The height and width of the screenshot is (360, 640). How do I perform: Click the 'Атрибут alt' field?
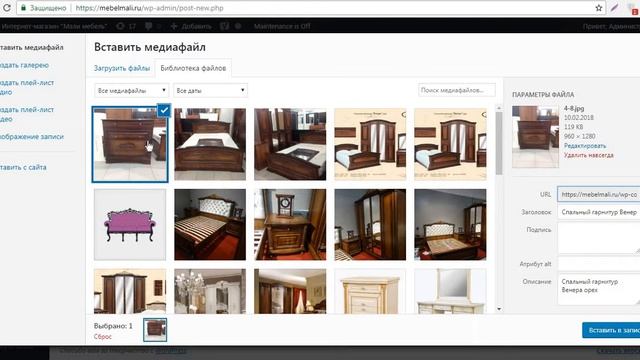coord(599,264)
